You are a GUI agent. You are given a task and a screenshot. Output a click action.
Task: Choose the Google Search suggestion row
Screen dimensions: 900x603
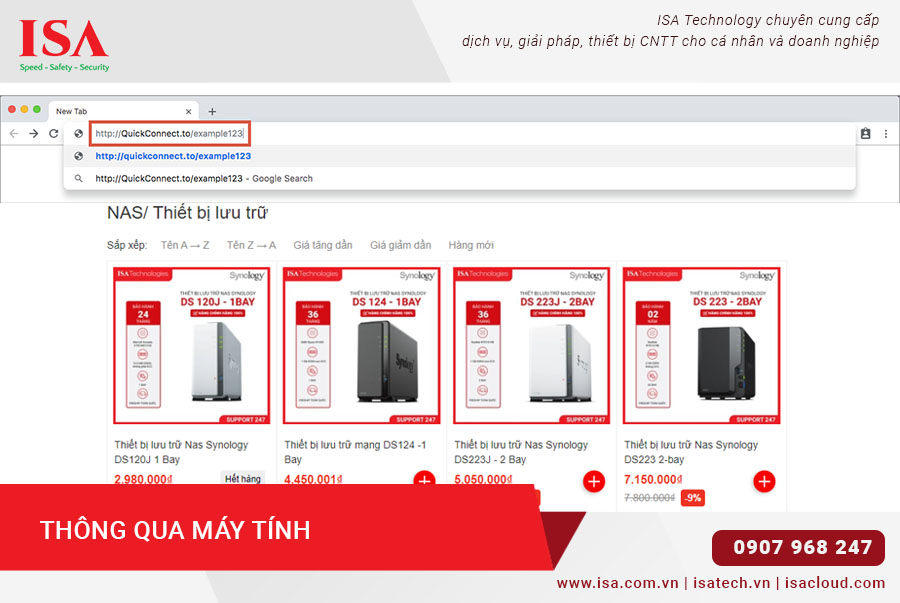pos(459,178)
